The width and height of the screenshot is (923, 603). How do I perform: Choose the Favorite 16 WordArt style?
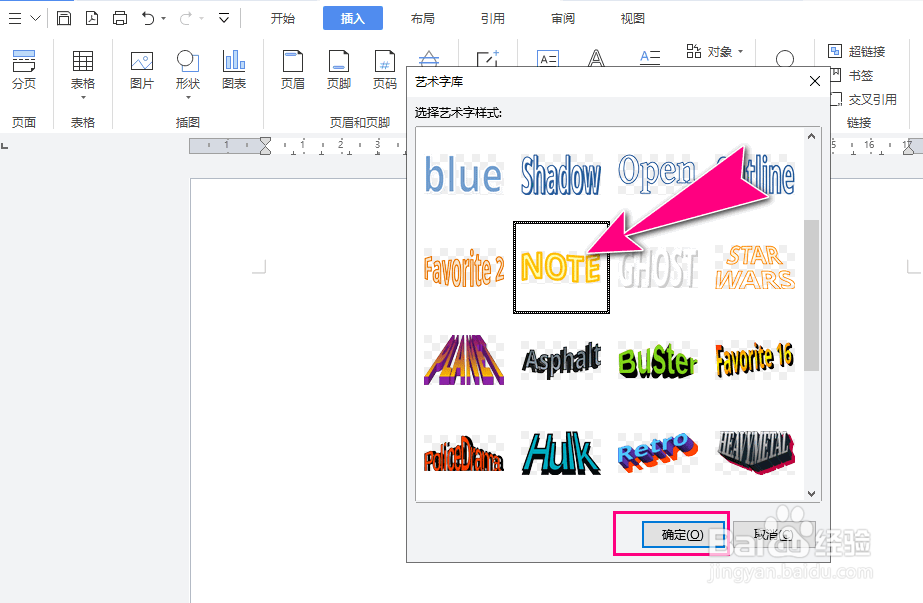tap(755, 359)
